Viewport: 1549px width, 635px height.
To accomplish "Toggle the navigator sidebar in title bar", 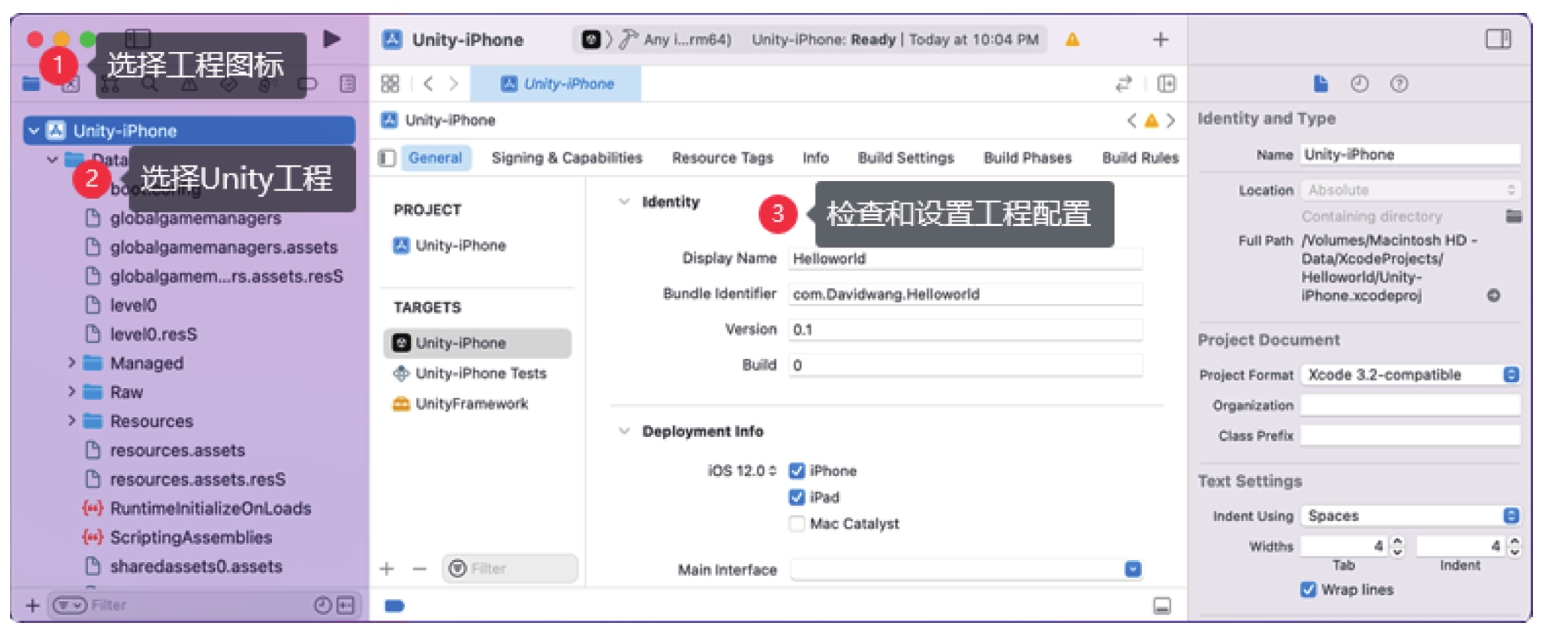I will pyautogui.click(x=138, y=39).
